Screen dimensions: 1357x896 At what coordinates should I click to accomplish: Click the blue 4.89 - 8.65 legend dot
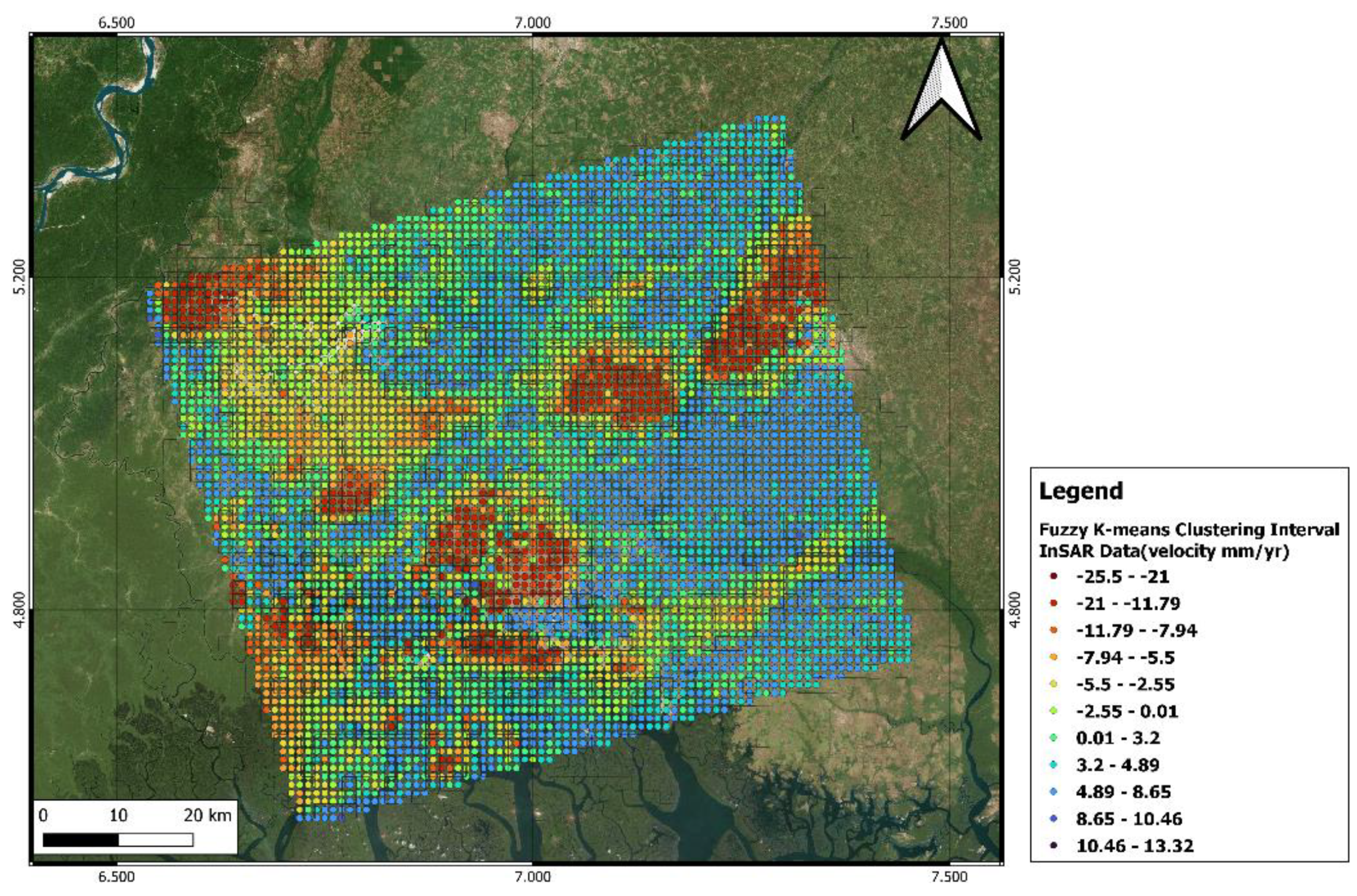[1054, 791]
